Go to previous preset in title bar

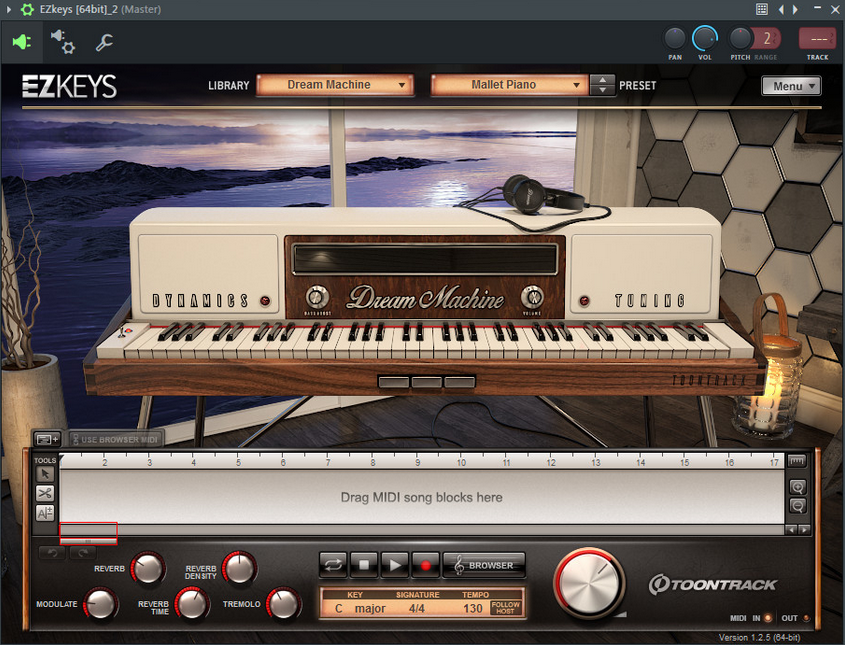coord(781,9)
